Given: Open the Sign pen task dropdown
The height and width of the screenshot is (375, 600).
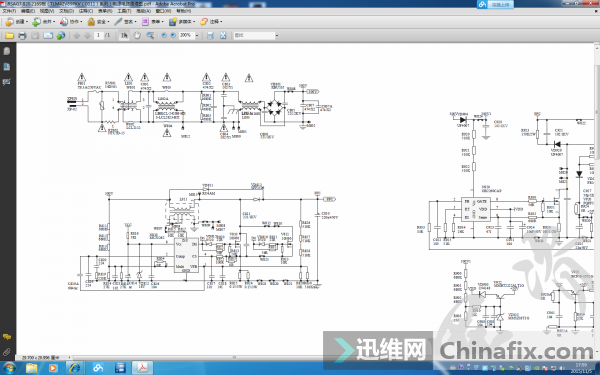Looking at the screenshot, I should pos(126,22).
